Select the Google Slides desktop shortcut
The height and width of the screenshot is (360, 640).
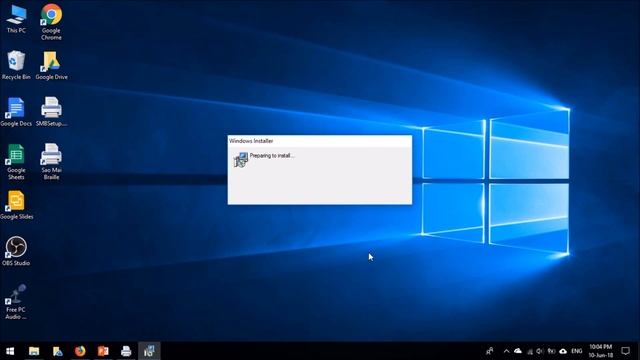pyautogui.click(x=16, y=205)
